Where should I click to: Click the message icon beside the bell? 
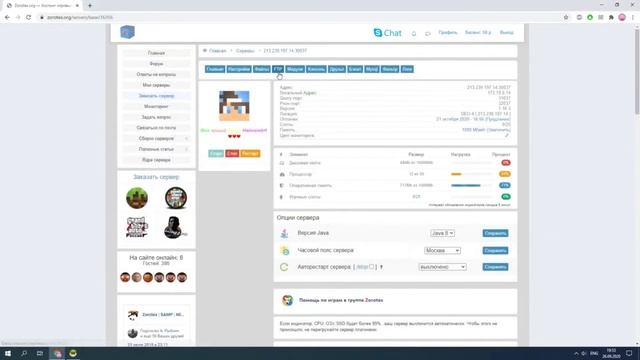click(x=427, y=33)
